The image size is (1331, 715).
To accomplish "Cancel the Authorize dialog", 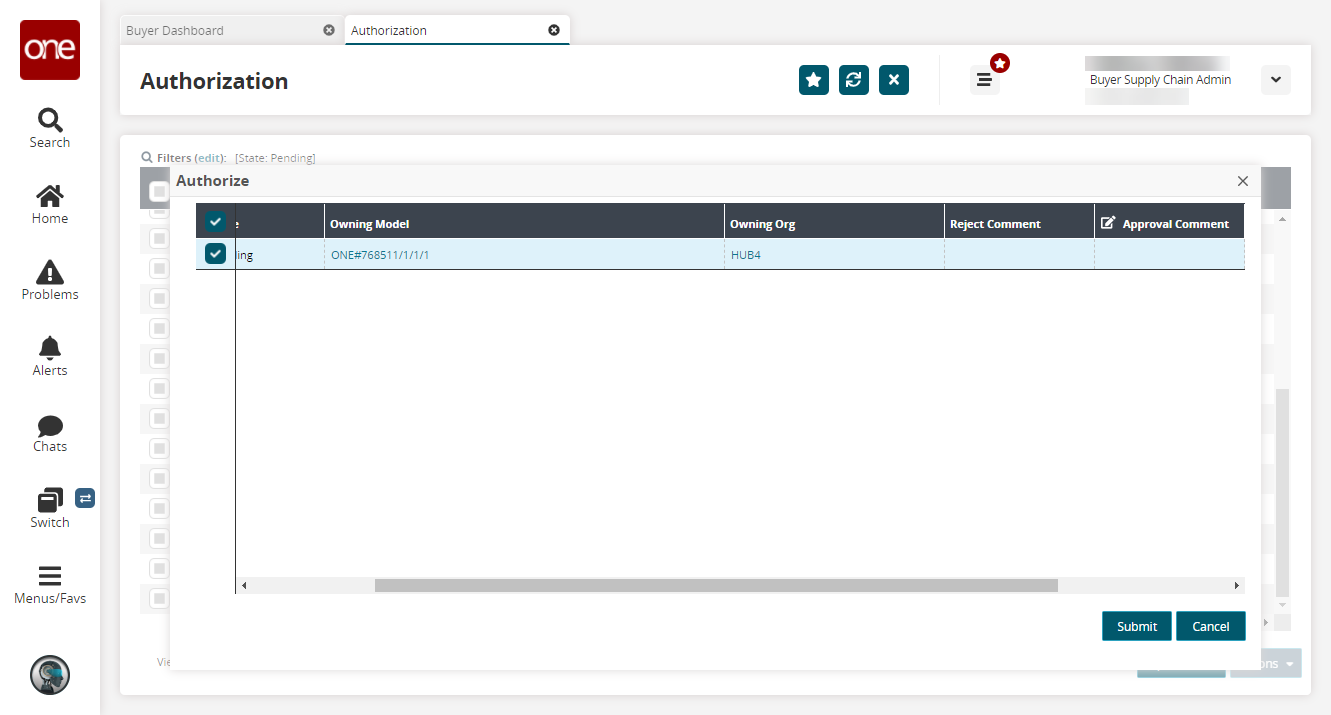I will tap(1211, 626).
